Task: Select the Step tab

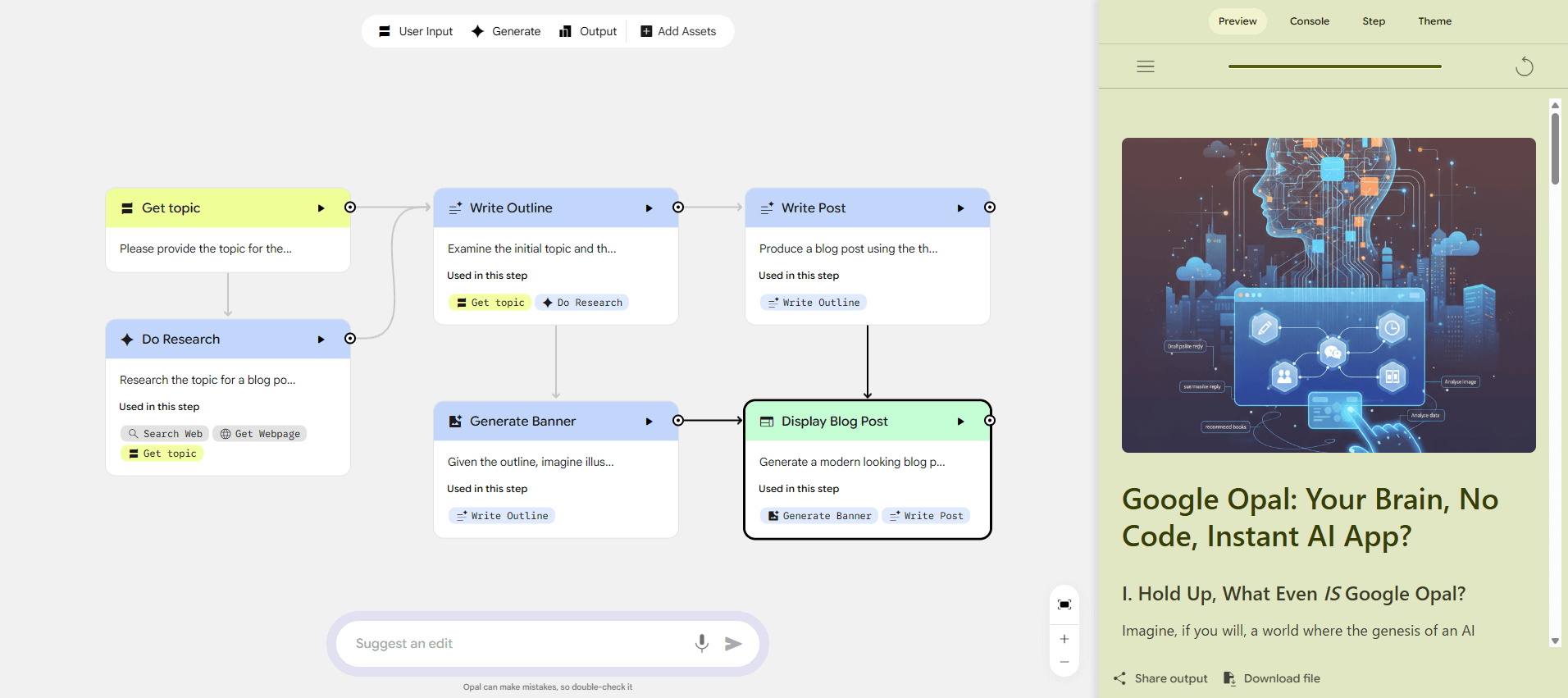Action: (1374, 21)
